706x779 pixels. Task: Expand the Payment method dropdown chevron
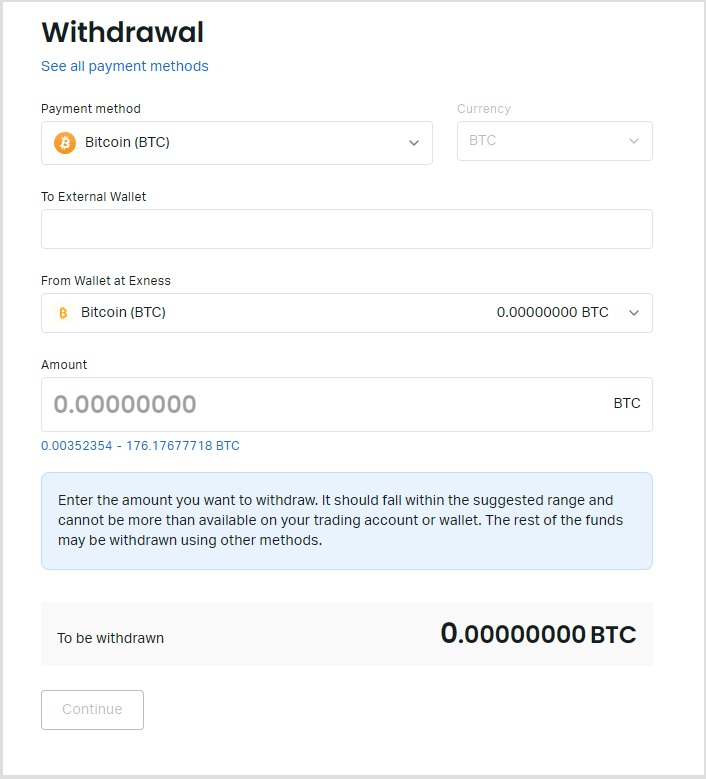414,143
